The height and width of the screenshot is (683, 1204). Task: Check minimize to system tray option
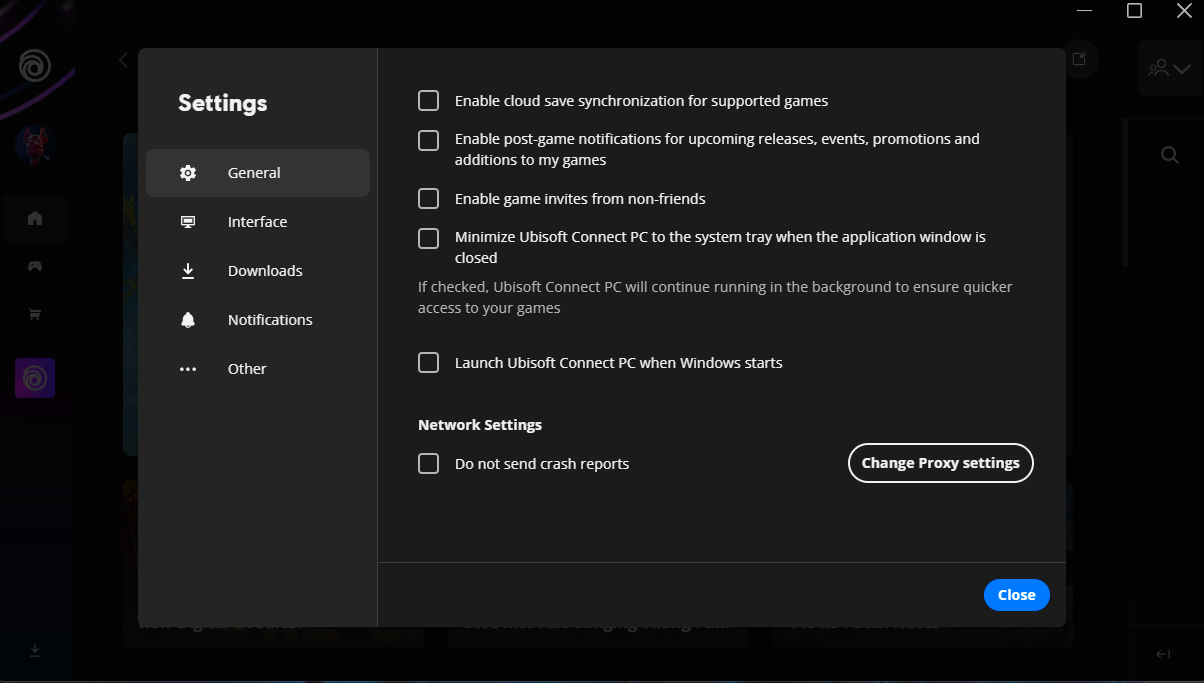point(429,238)
